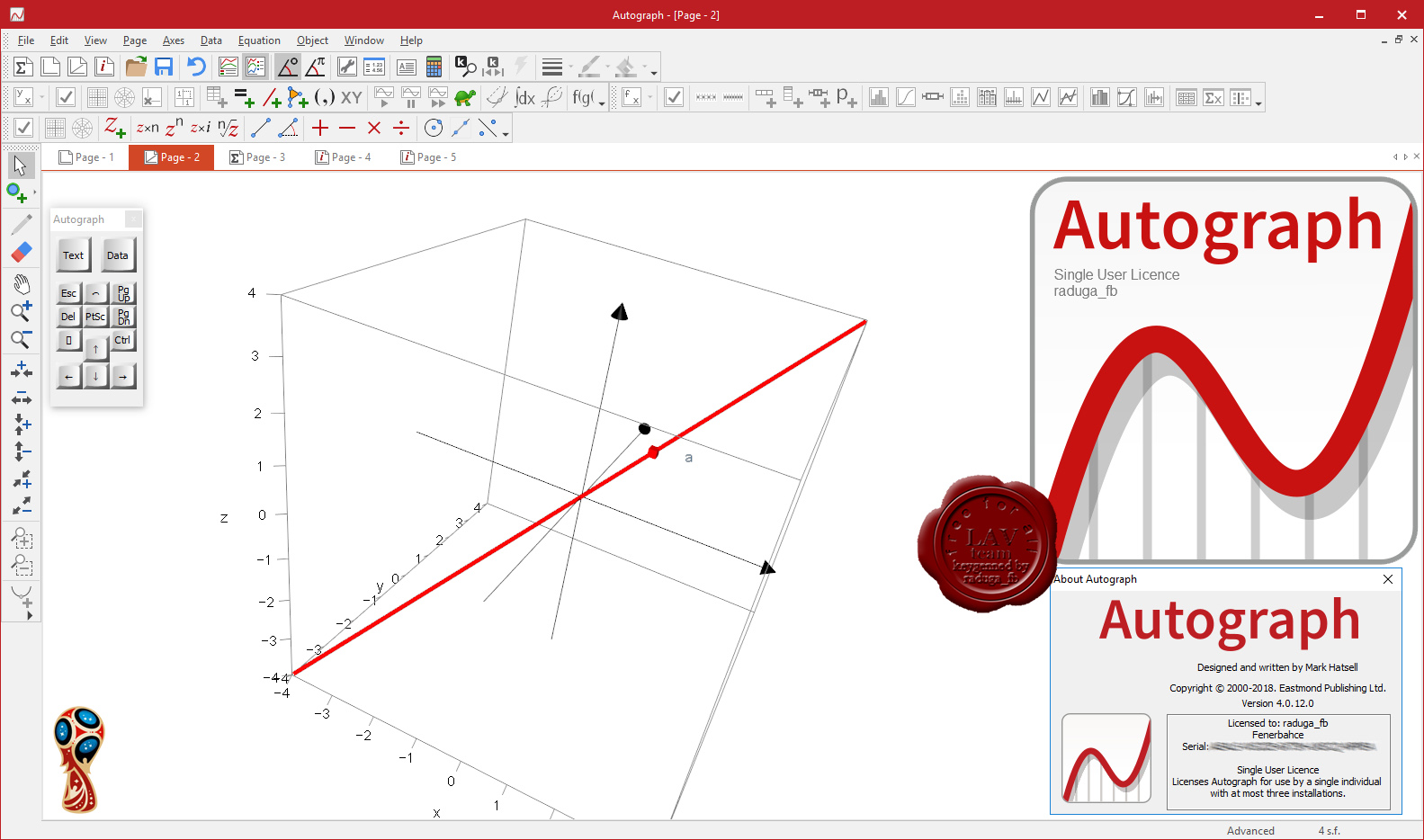Click the box-and-whisker plot icon
The width and height of the screenshot is (1424, 840).
[933, 97]
